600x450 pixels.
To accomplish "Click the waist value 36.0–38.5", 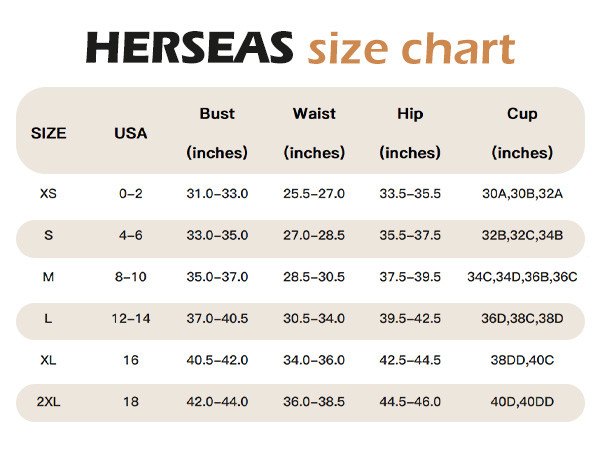I will point(314,401).
